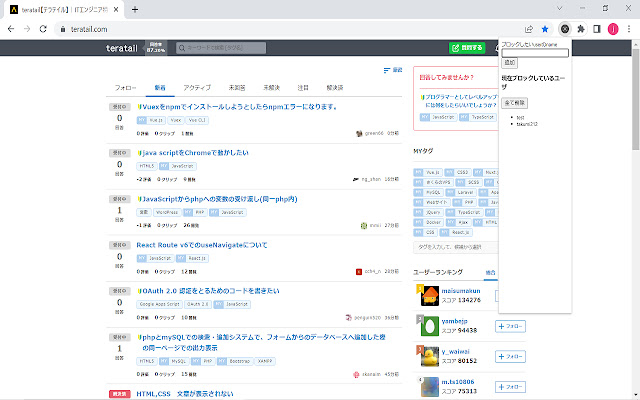Focus the block userName input field
640x400 pixels.
535,53
